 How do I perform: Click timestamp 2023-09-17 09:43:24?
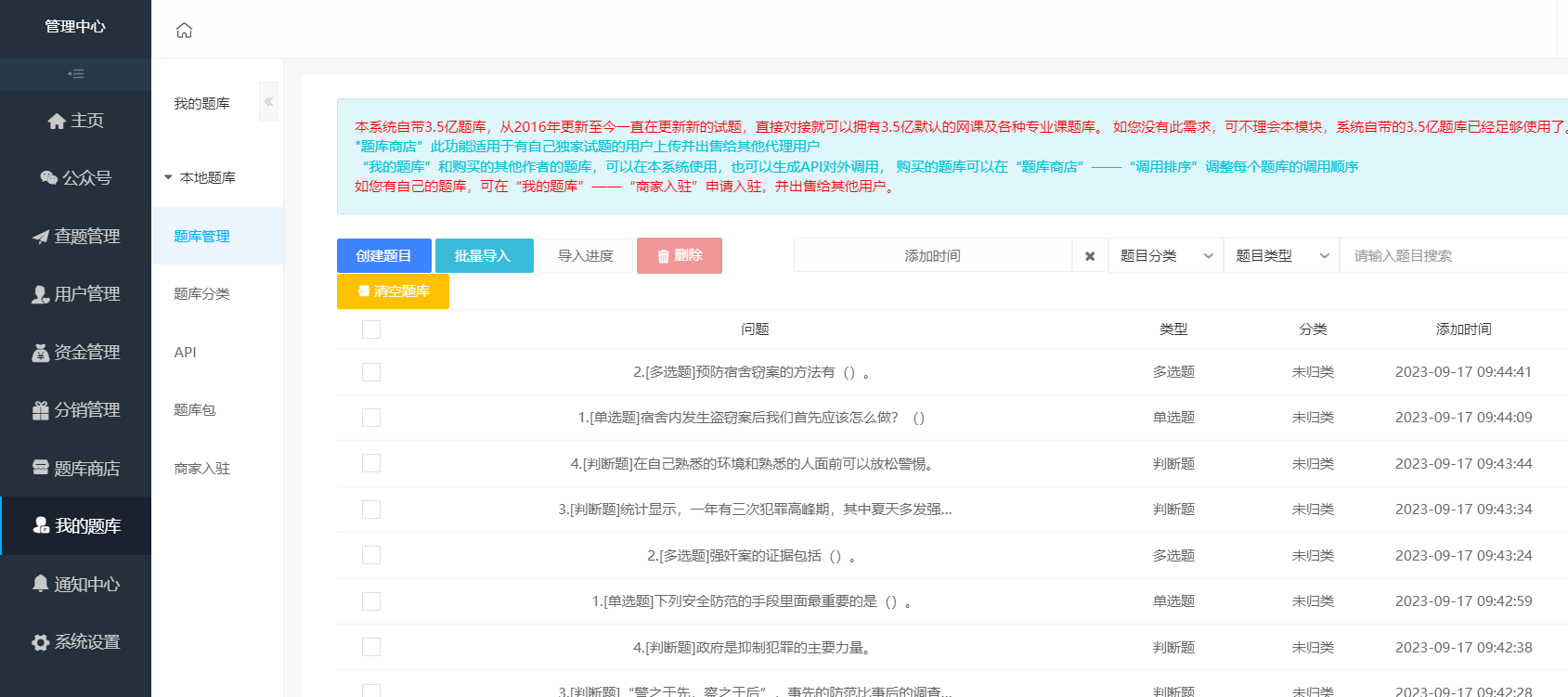[1463, 555]
